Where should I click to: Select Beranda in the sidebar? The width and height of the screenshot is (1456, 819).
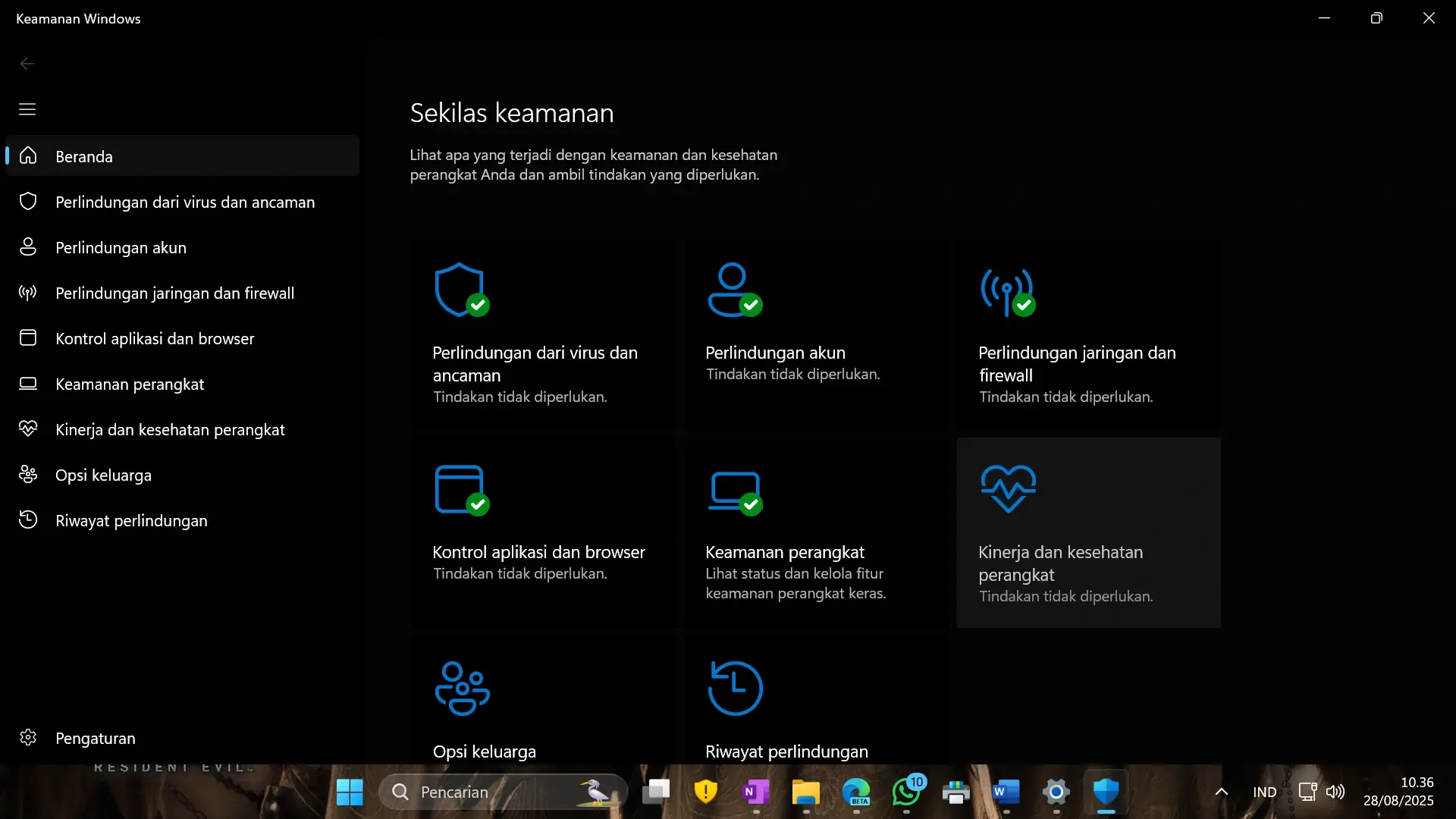[183, 155]
